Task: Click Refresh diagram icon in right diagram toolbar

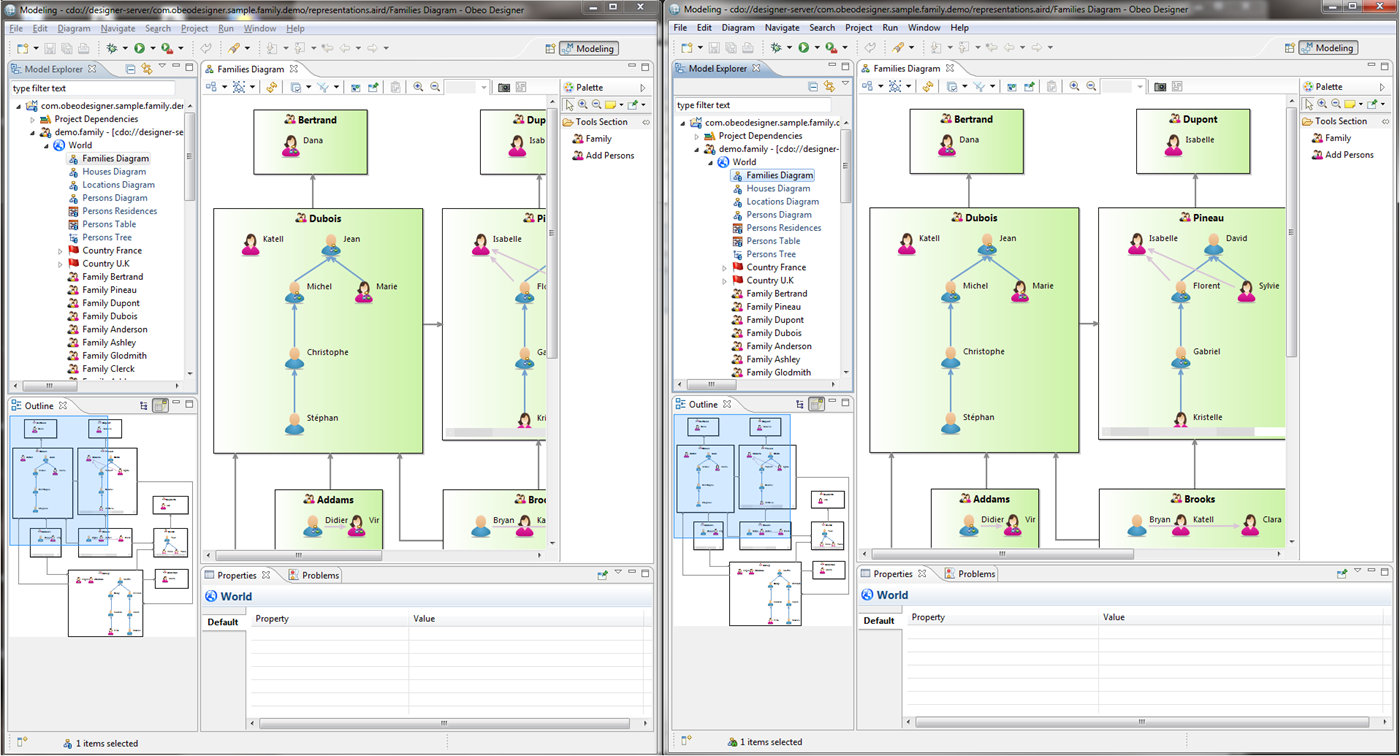Action: coord(927,87)
